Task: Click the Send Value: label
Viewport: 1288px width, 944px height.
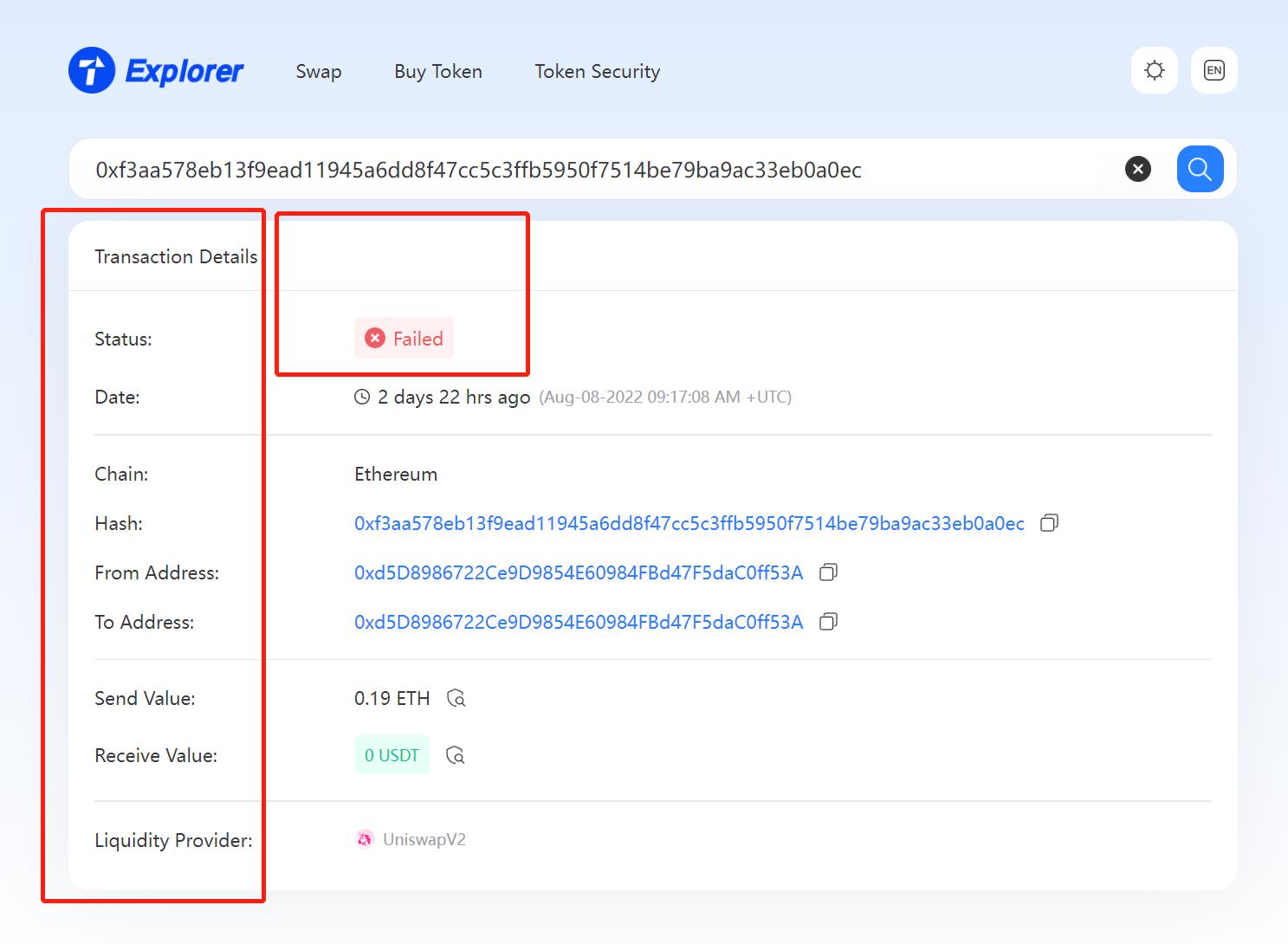Action: 145,698
